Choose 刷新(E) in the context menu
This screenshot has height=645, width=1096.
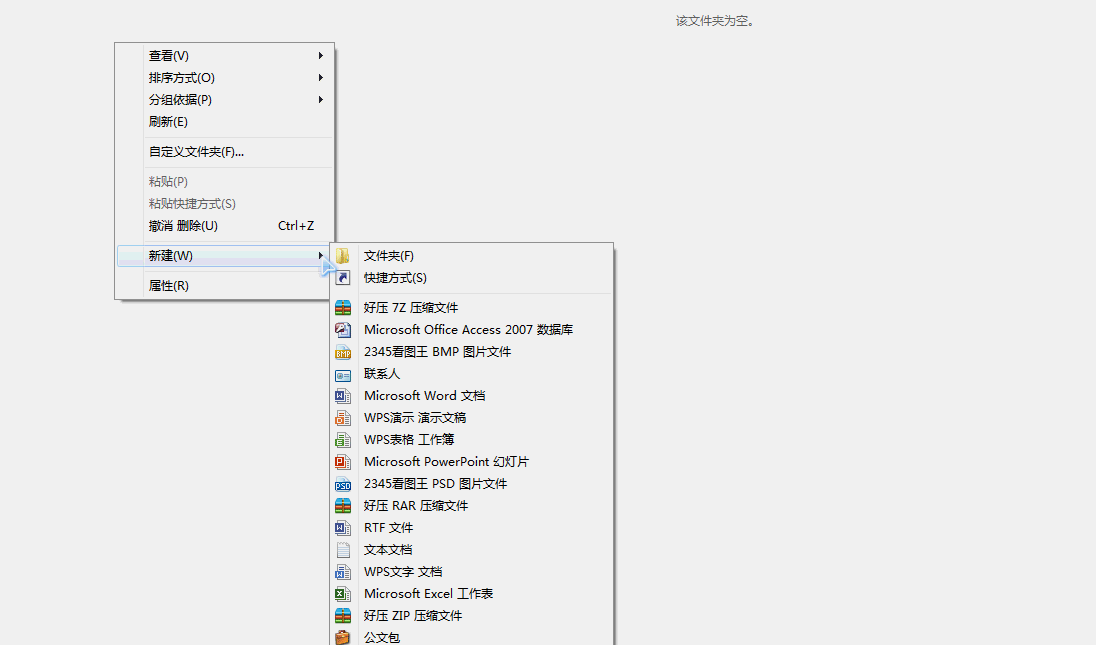pos(168,122)
